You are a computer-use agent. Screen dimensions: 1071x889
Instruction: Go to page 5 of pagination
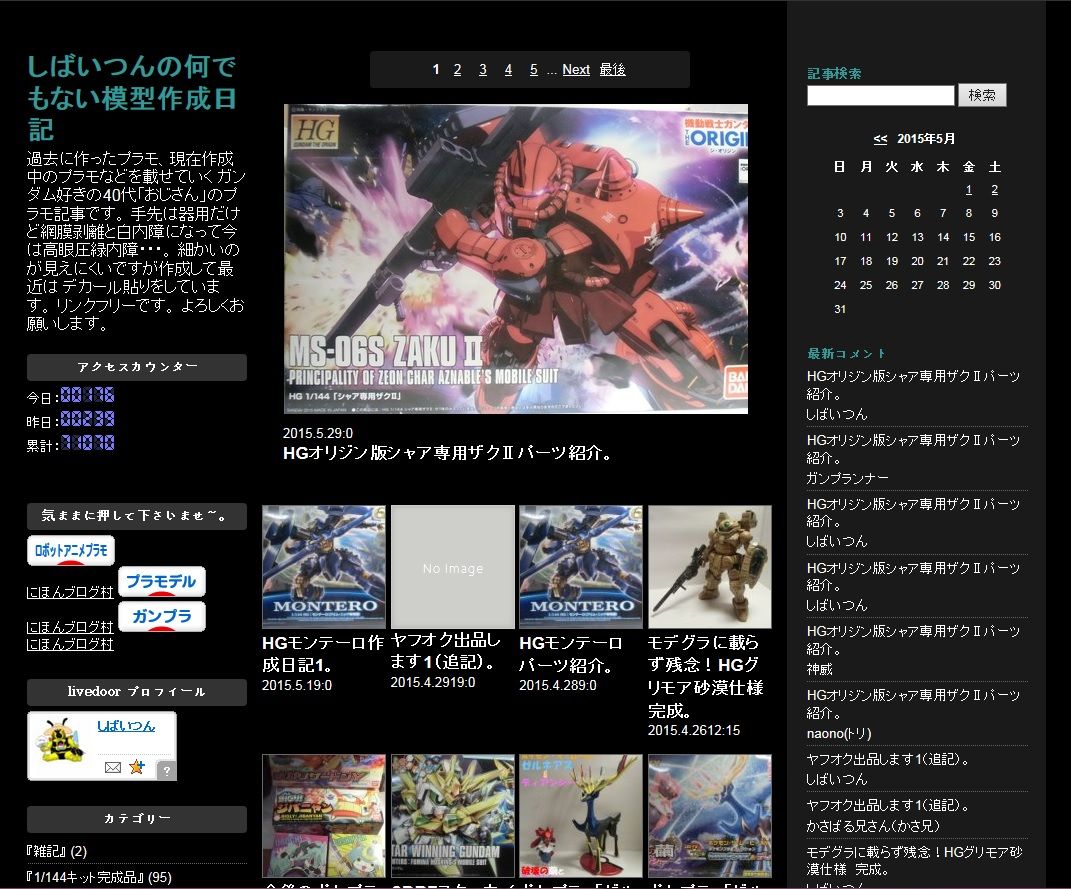point(533,70)
